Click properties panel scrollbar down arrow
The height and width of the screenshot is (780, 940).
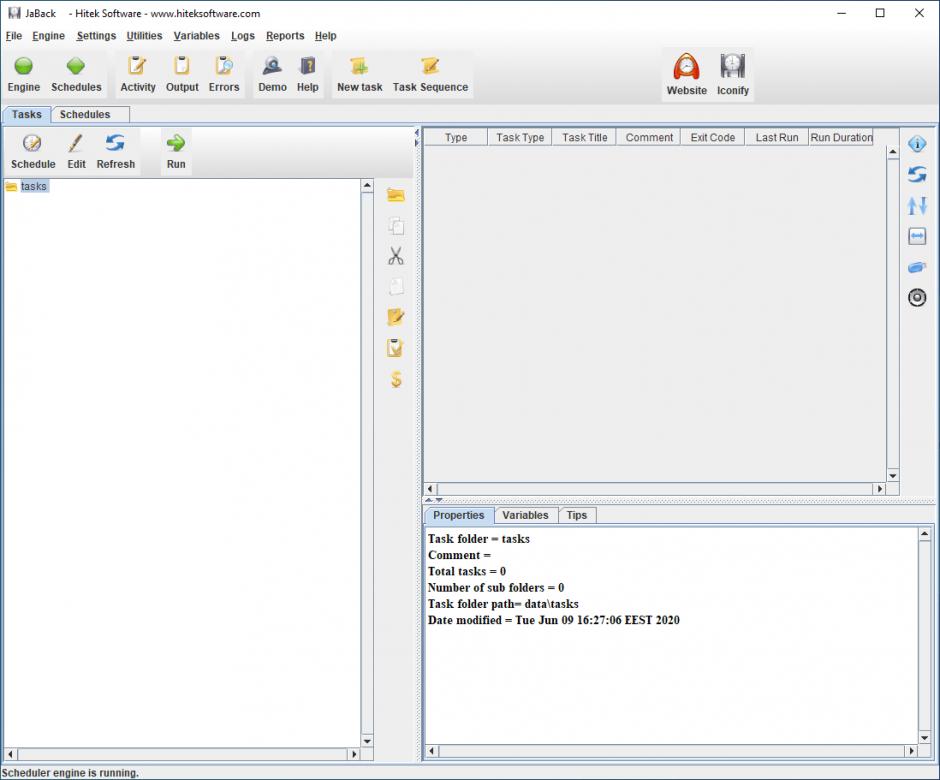click(924, 737)
